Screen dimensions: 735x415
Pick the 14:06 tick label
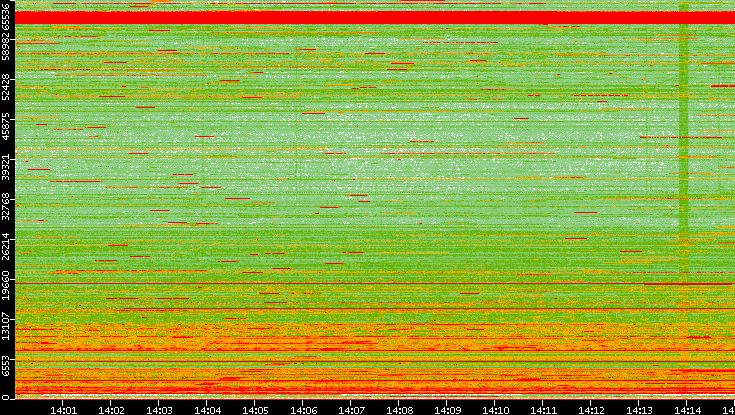coord(303,410)
